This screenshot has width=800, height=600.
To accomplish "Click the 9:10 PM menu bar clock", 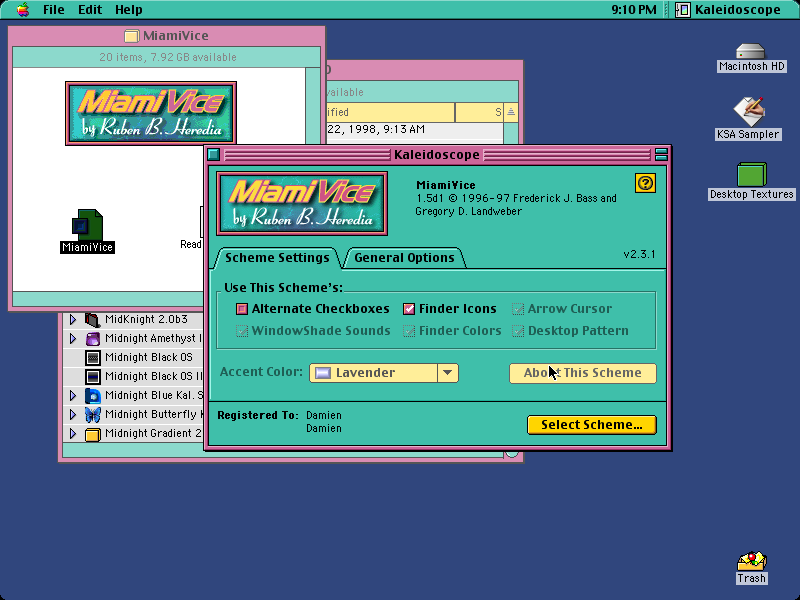I will (634, 10).
